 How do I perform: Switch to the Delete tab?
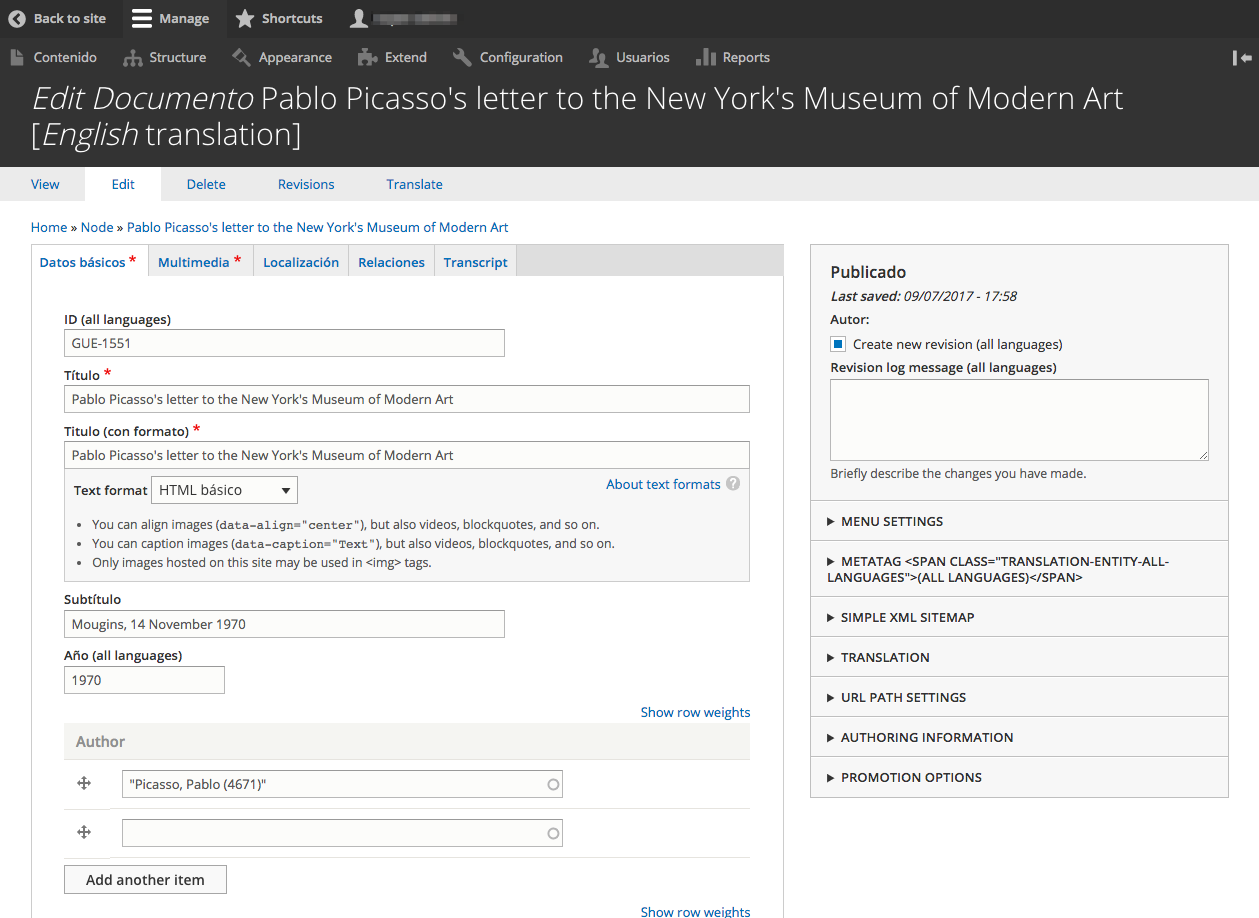tap(206, 184)
